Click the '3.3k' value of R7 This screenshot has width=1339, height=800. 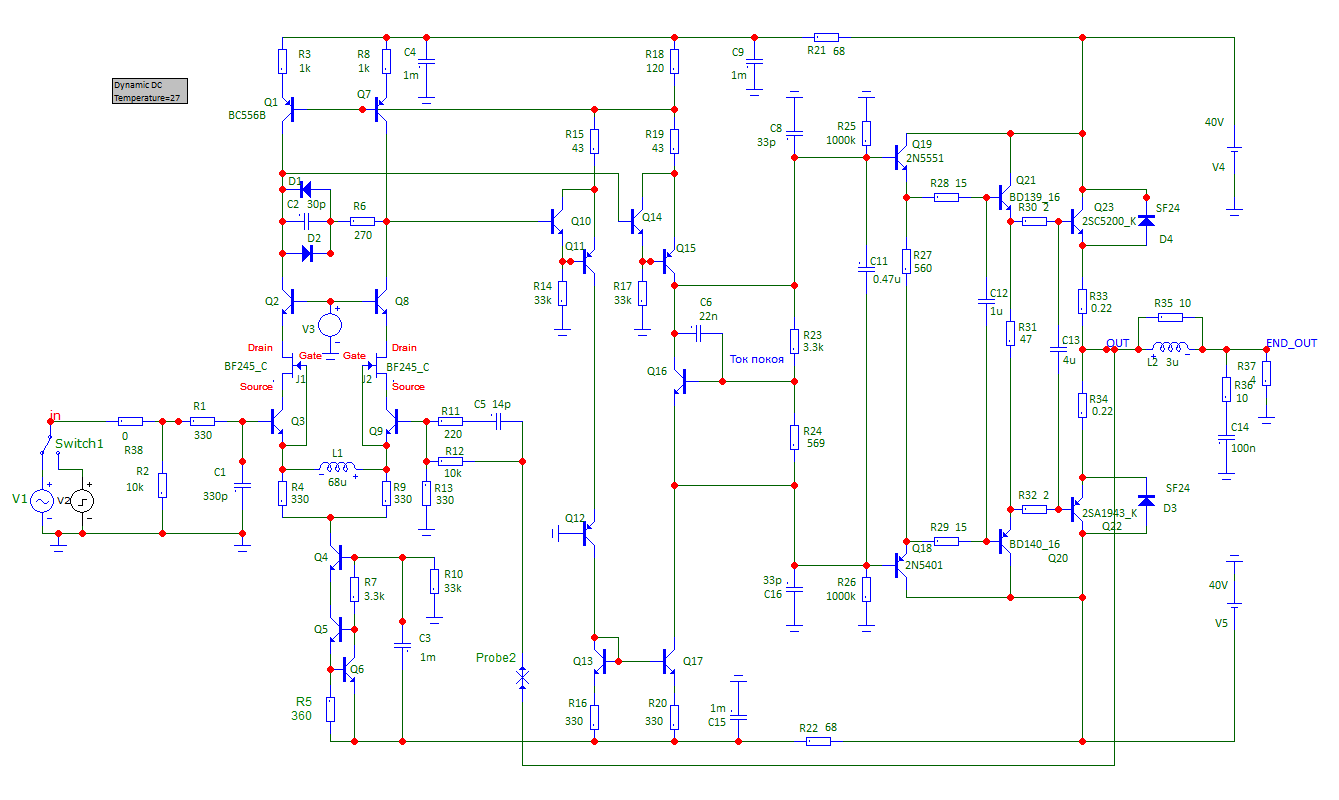coord(374,595)
